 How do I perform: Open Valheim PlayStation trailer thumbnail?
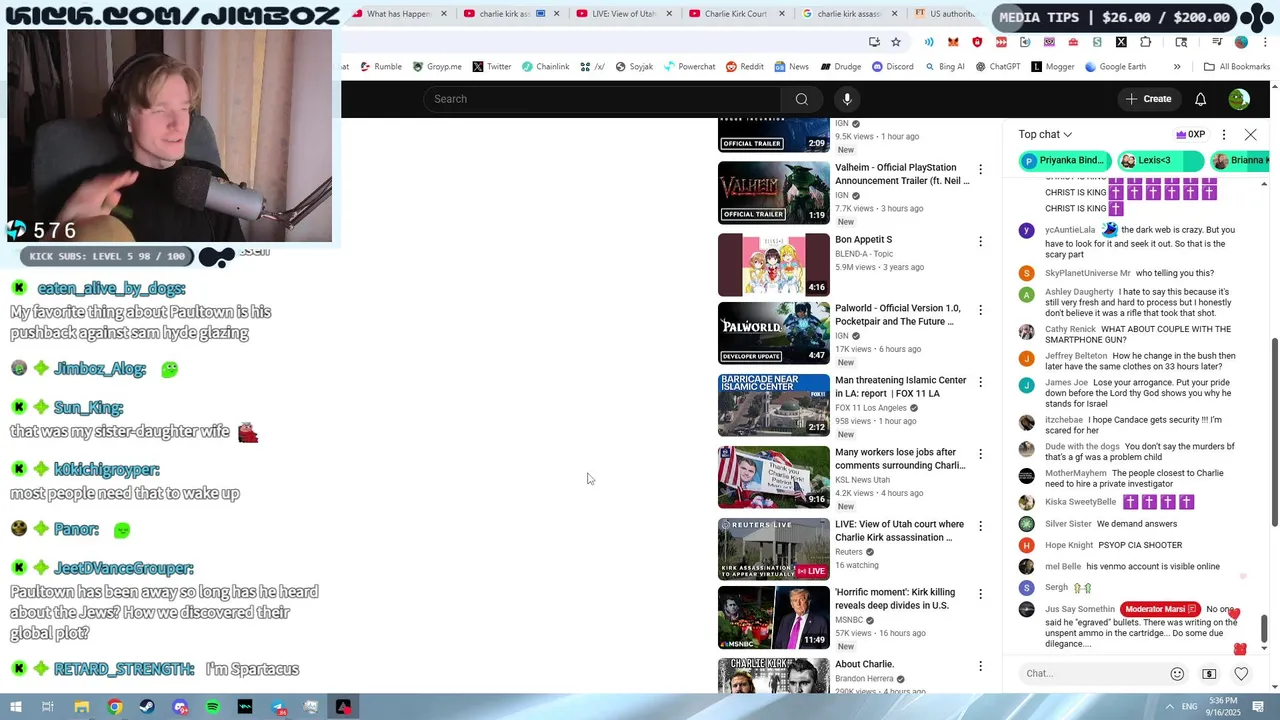[x=773, y=193]
